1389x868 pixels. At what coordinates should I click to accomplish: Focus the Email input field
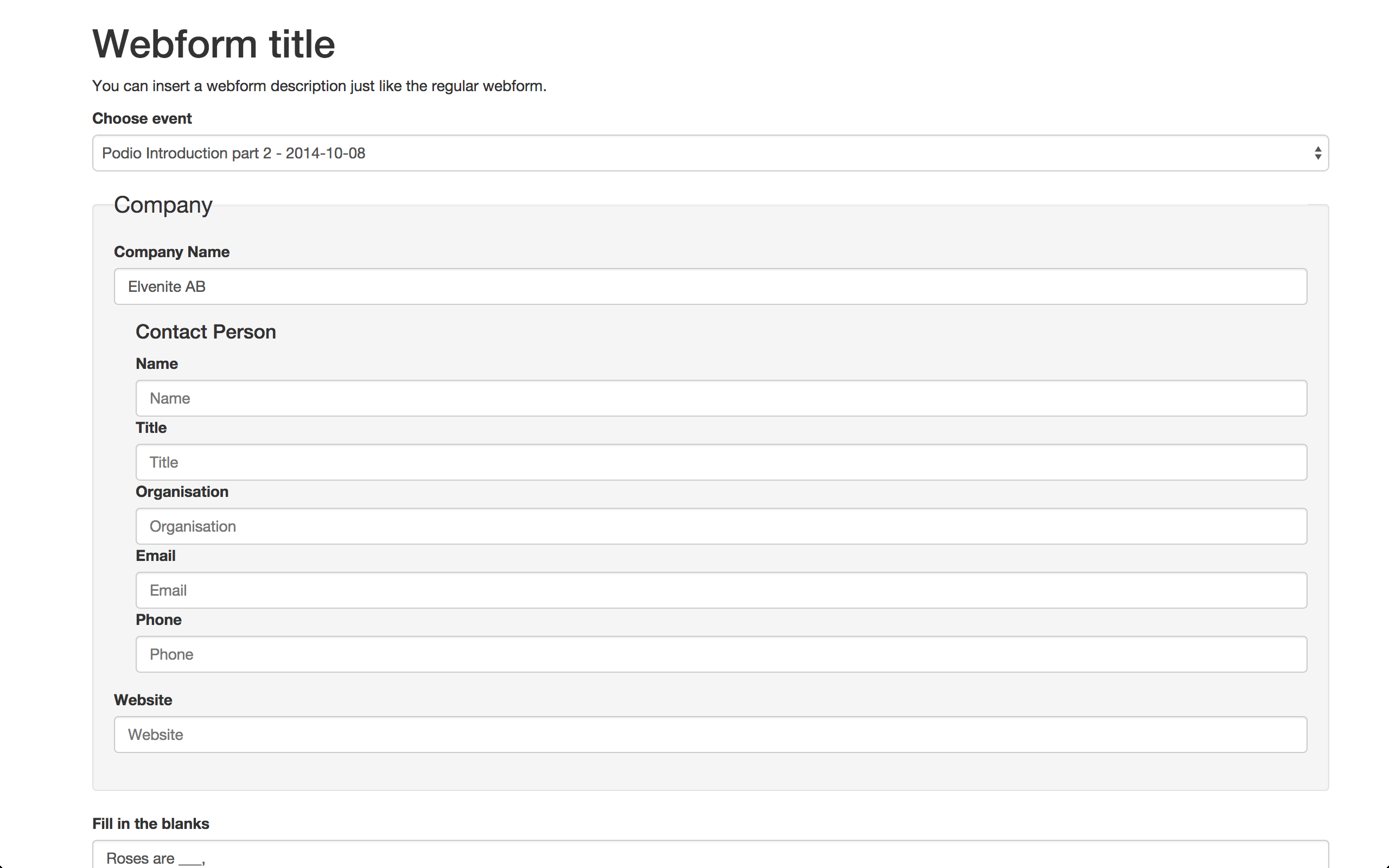721,590
